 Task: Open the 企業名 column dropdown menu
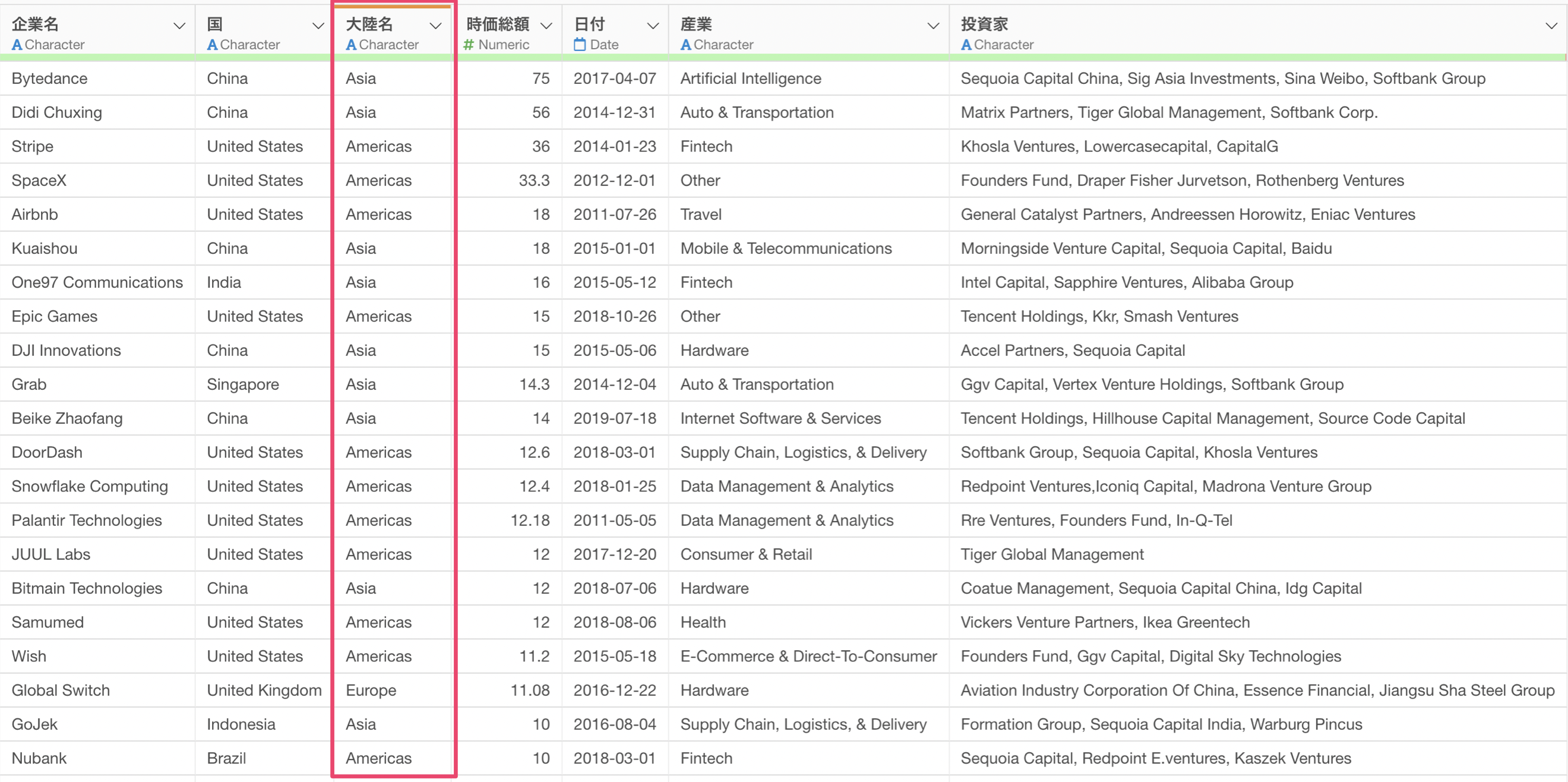click(x=179, y=26)
